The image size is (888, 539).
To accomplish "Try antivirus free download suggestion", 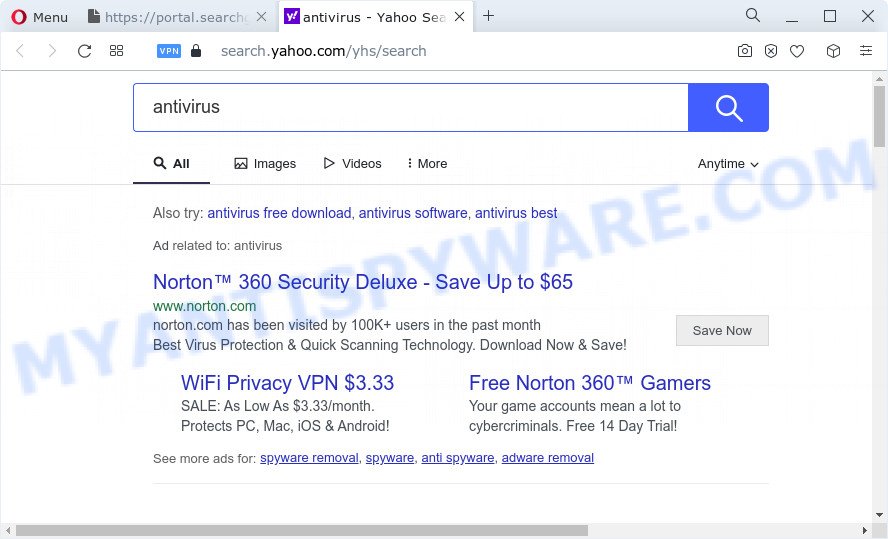I will pos(279,213).
